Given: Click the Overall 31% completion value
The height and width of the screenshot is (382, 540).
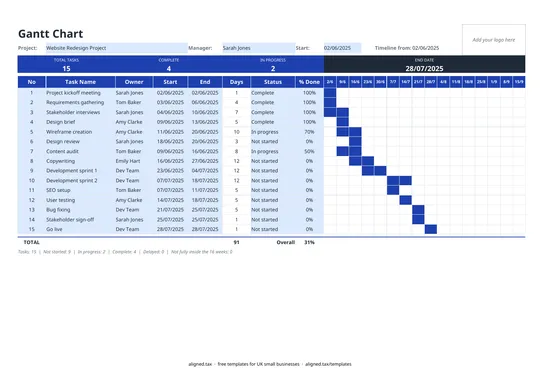Looking at the screenshot, I should click(309, 242).
